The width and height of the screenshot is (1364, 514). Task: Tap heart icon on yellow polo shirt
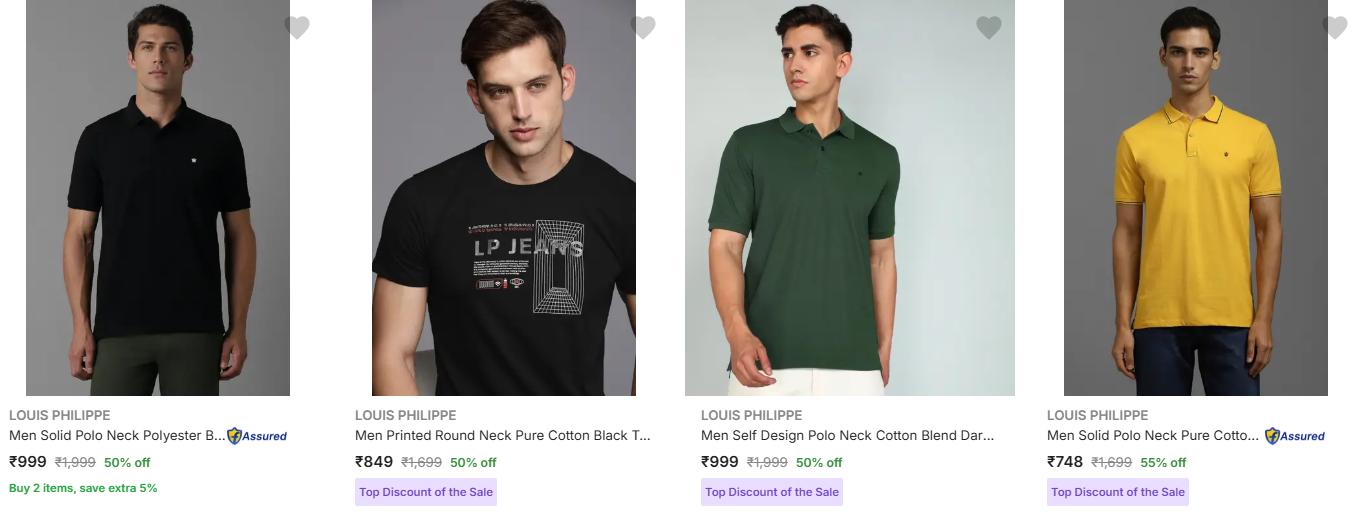point(1335,28)
